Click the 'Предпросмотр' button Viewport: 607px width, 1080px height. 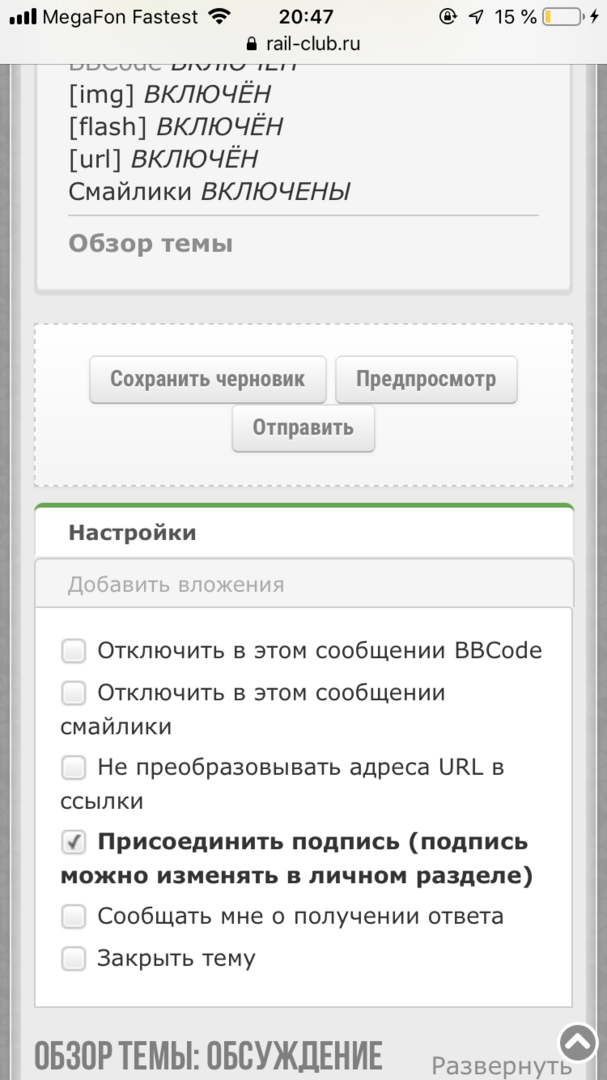point(426,380)
